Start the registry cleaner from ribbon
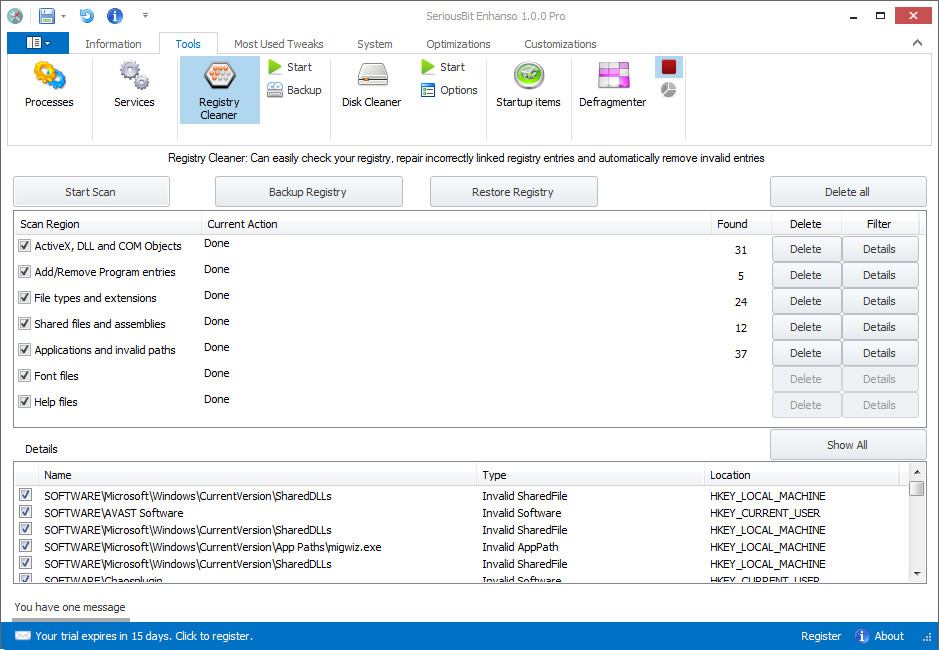 click(x=290, y=67)
